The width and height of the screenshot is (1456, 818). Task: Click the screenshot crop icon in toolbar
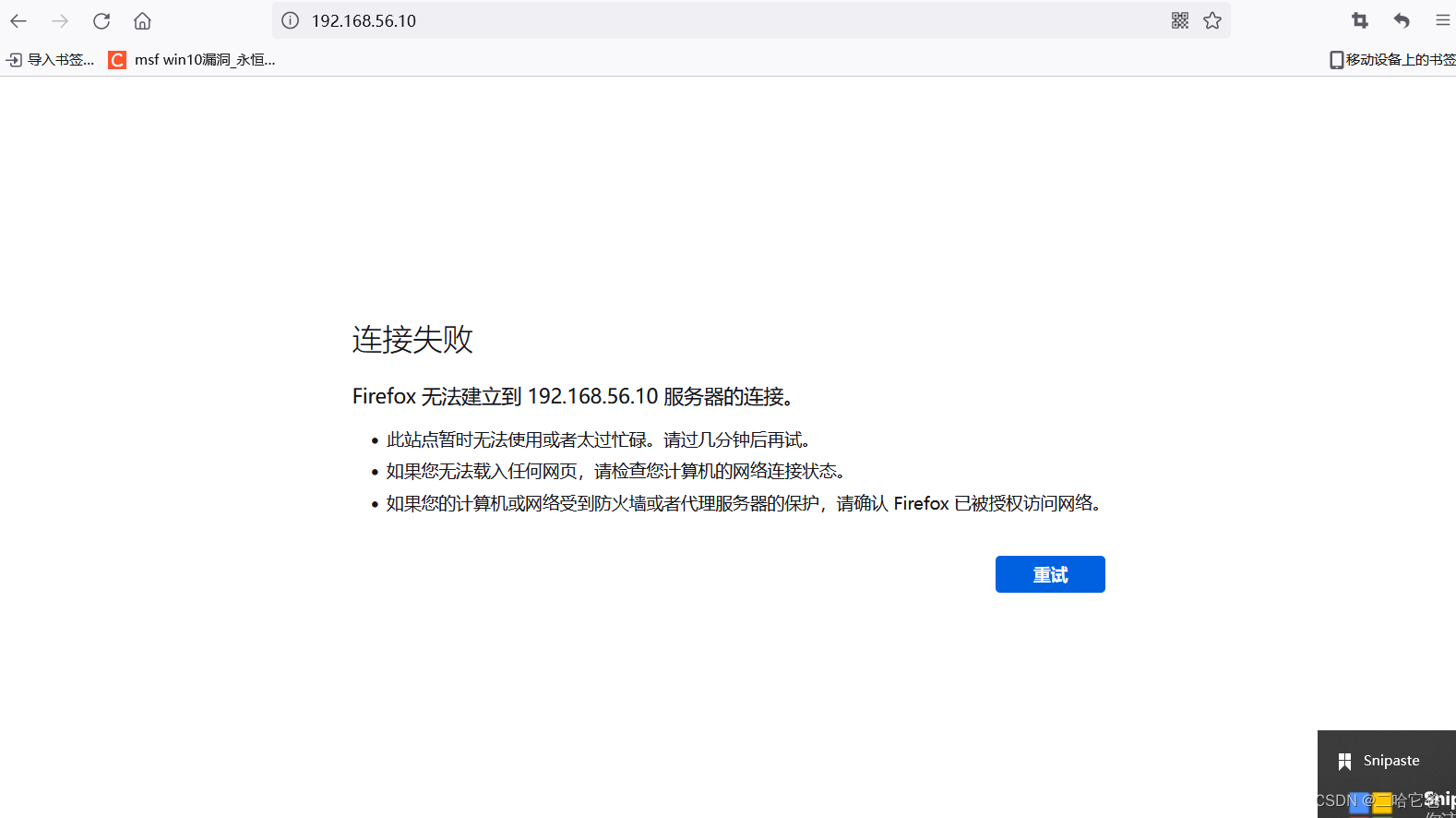[x=1360, y=20]
